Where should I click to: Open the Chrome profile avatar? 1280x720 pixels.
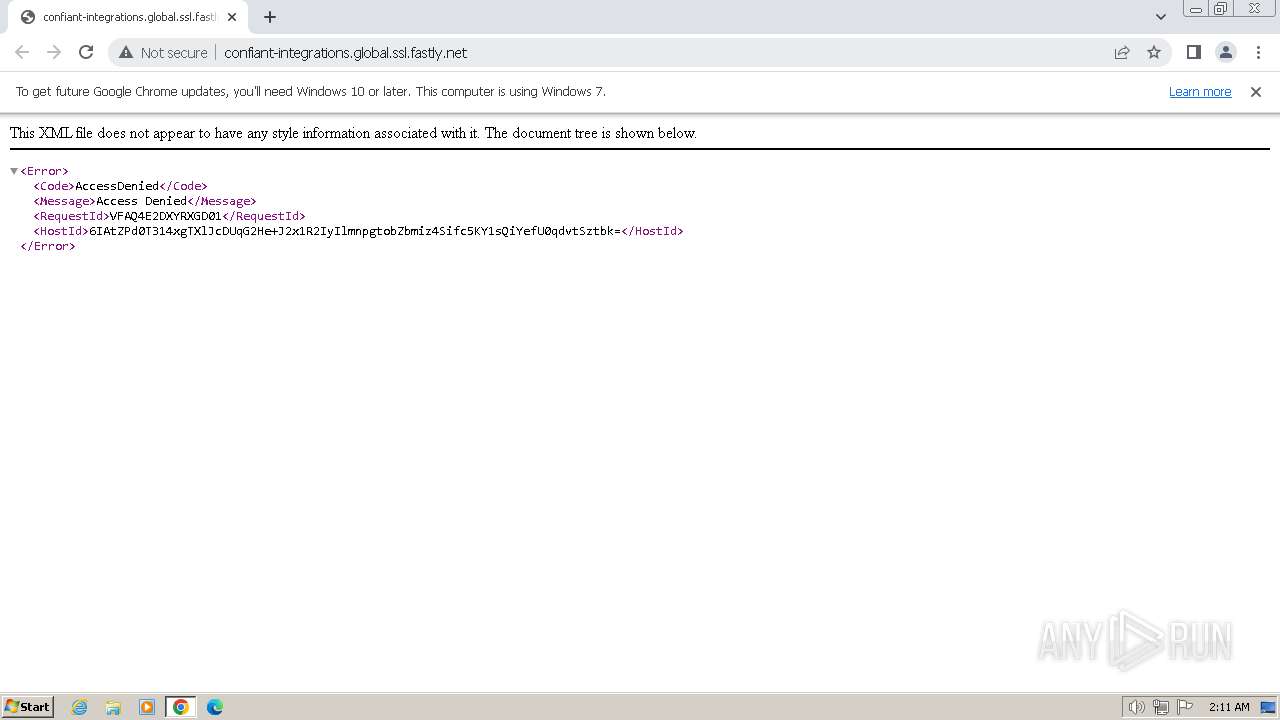tap(1225, 52)
